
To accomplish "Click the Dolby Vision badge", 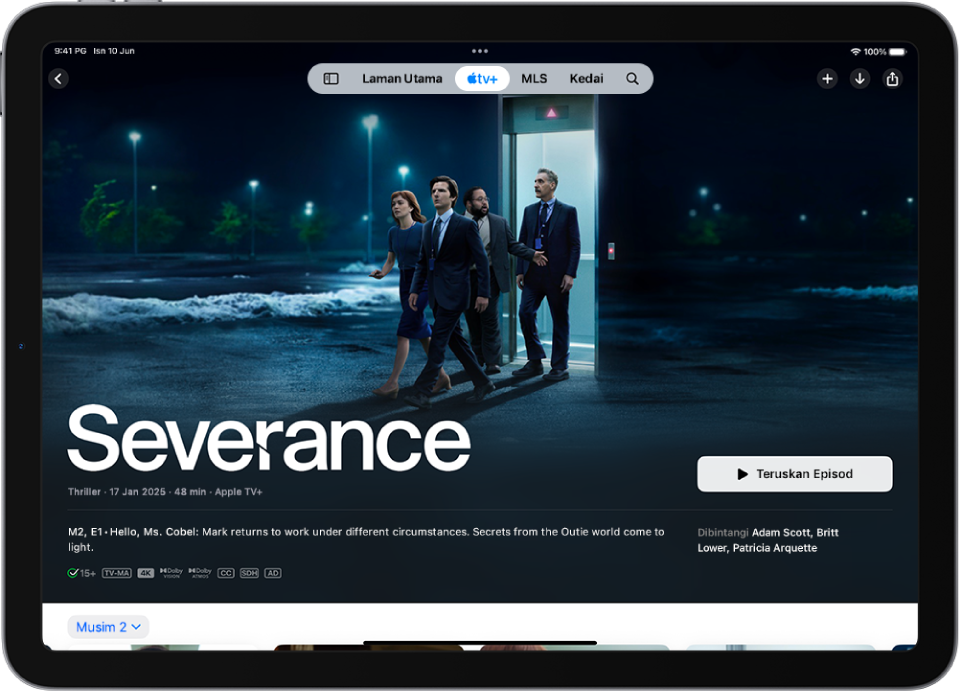I will [170, 572].
